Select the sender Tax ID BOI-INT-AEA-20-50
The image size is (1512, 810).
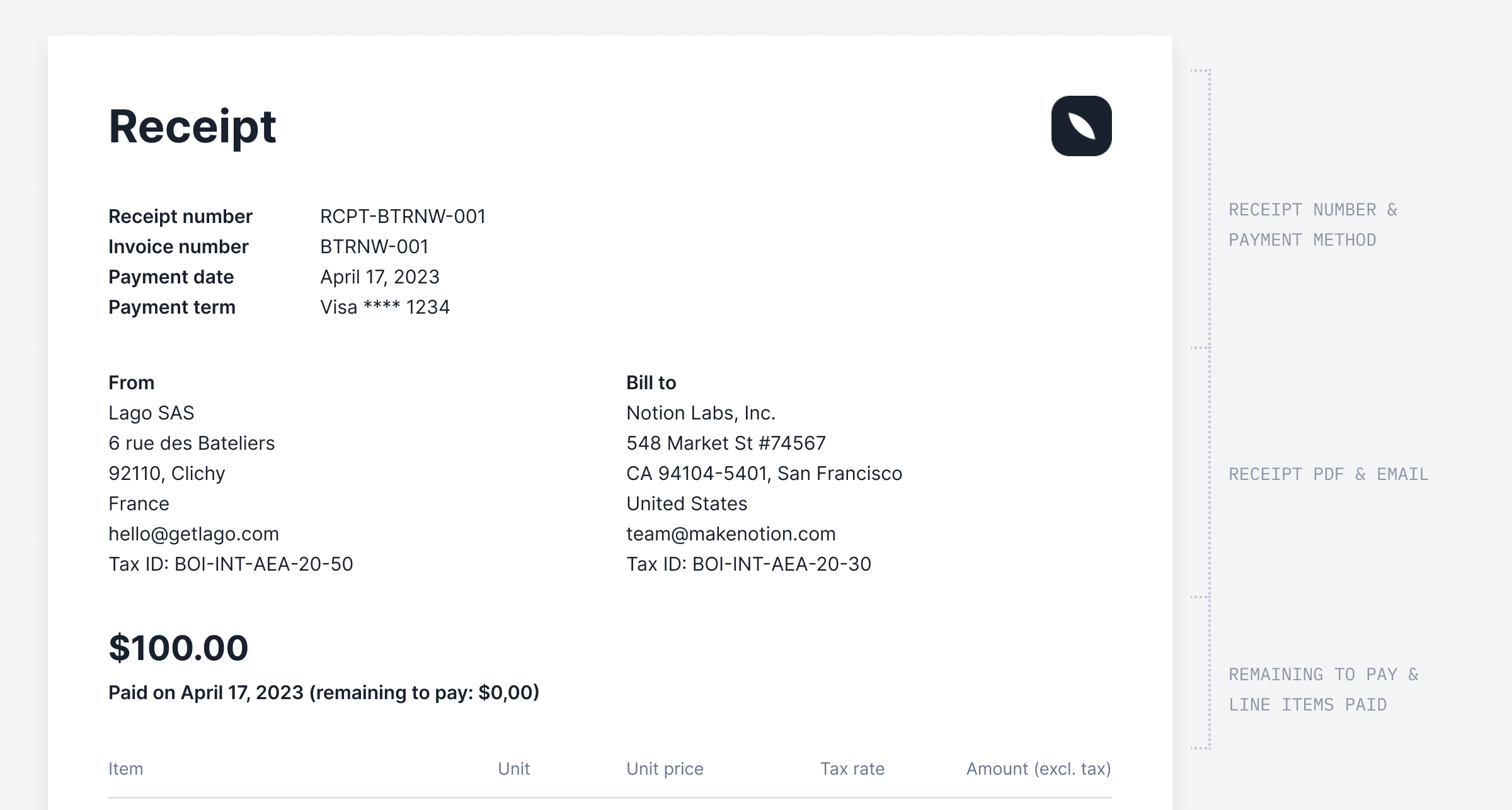pyautogui.click(x=231, y=564)
